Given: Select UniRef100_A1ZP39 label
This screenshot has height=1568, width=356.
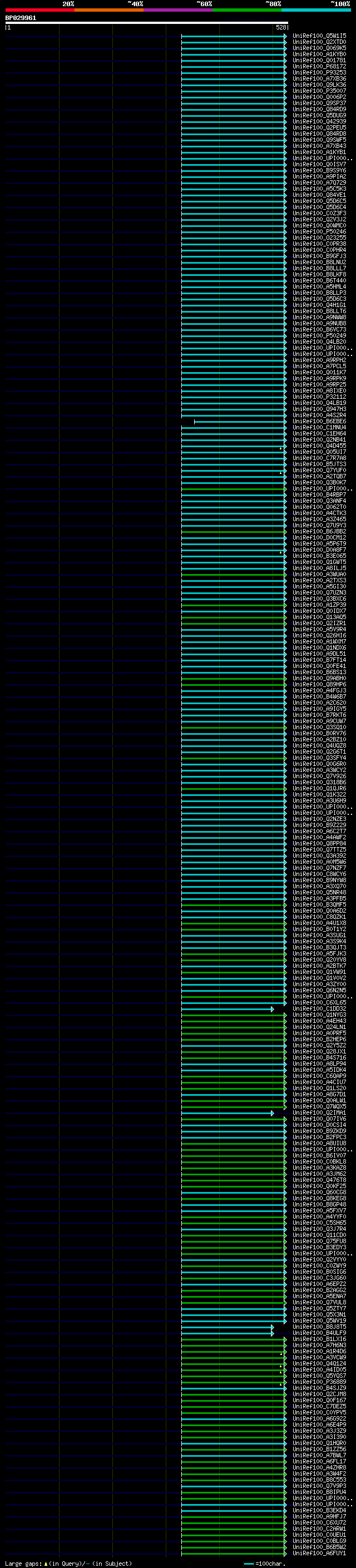Looking at the screenshot, I should click(319, 605).
